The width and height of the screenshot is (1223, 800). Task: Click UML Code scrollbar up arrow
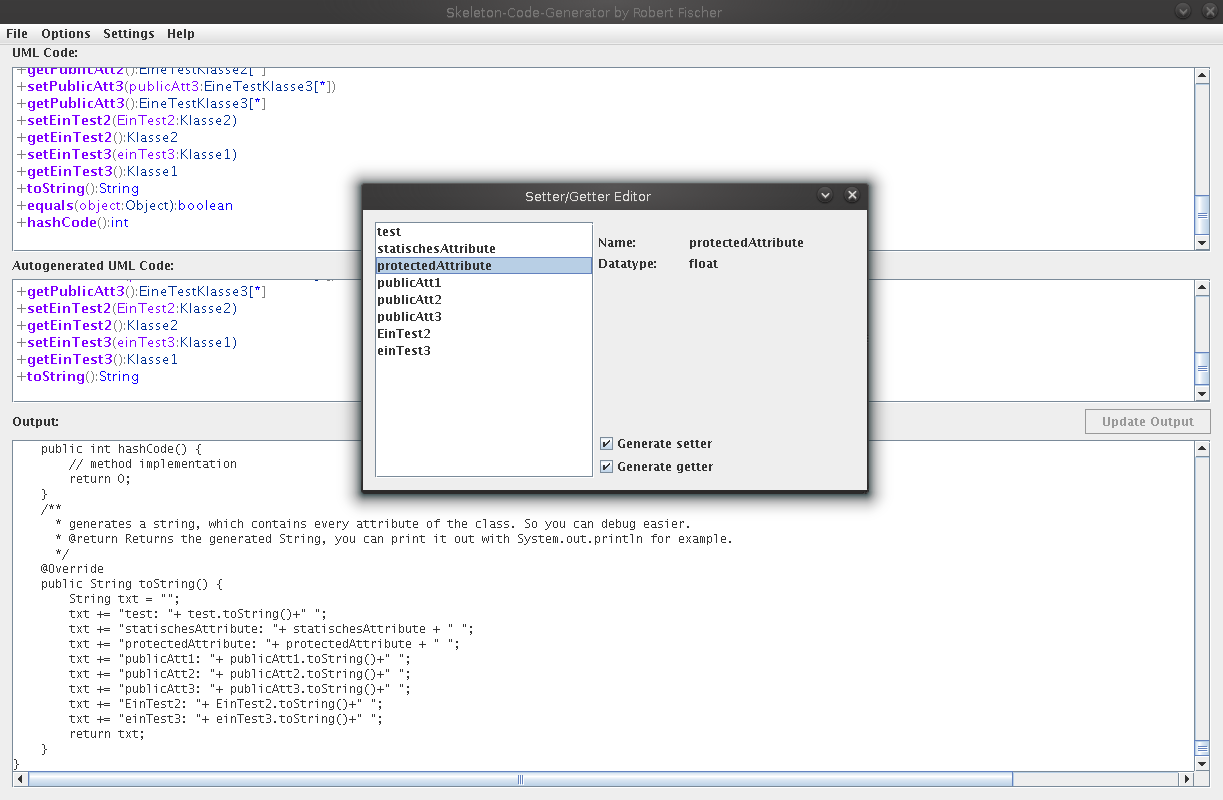[1202, 75]
